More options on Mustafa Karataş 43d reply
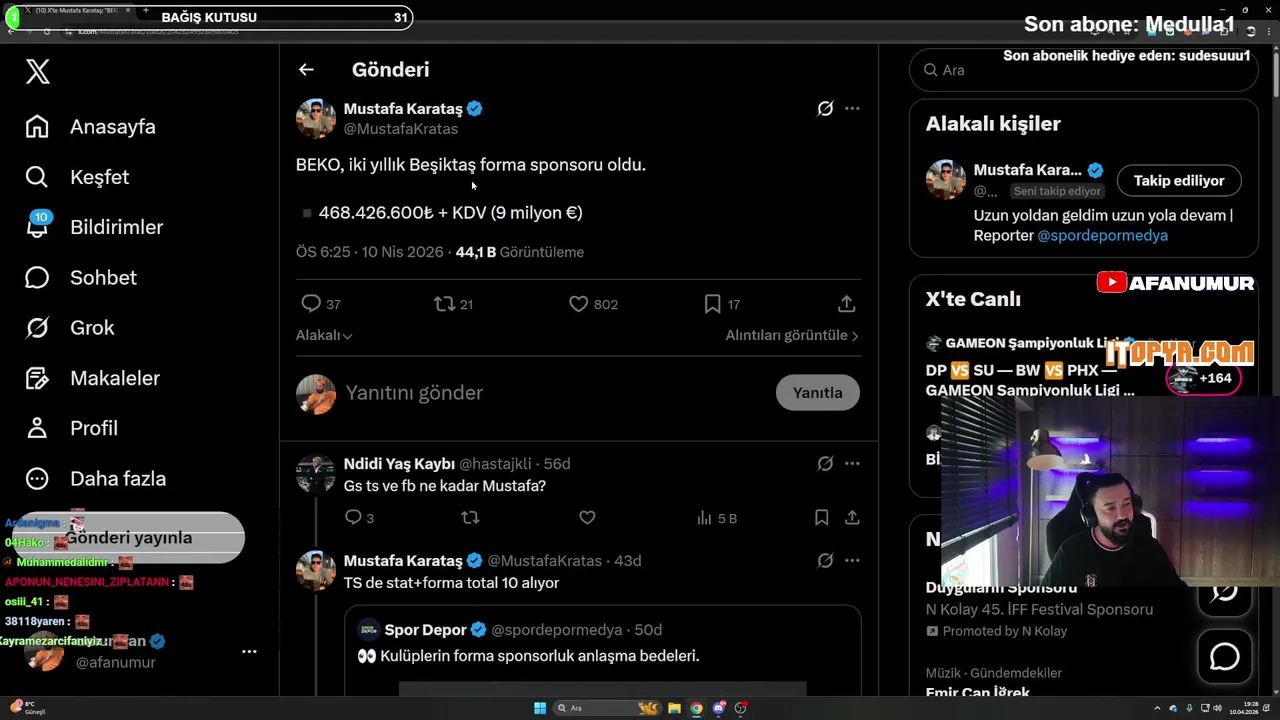1280x720 pixels. (852, 560)
